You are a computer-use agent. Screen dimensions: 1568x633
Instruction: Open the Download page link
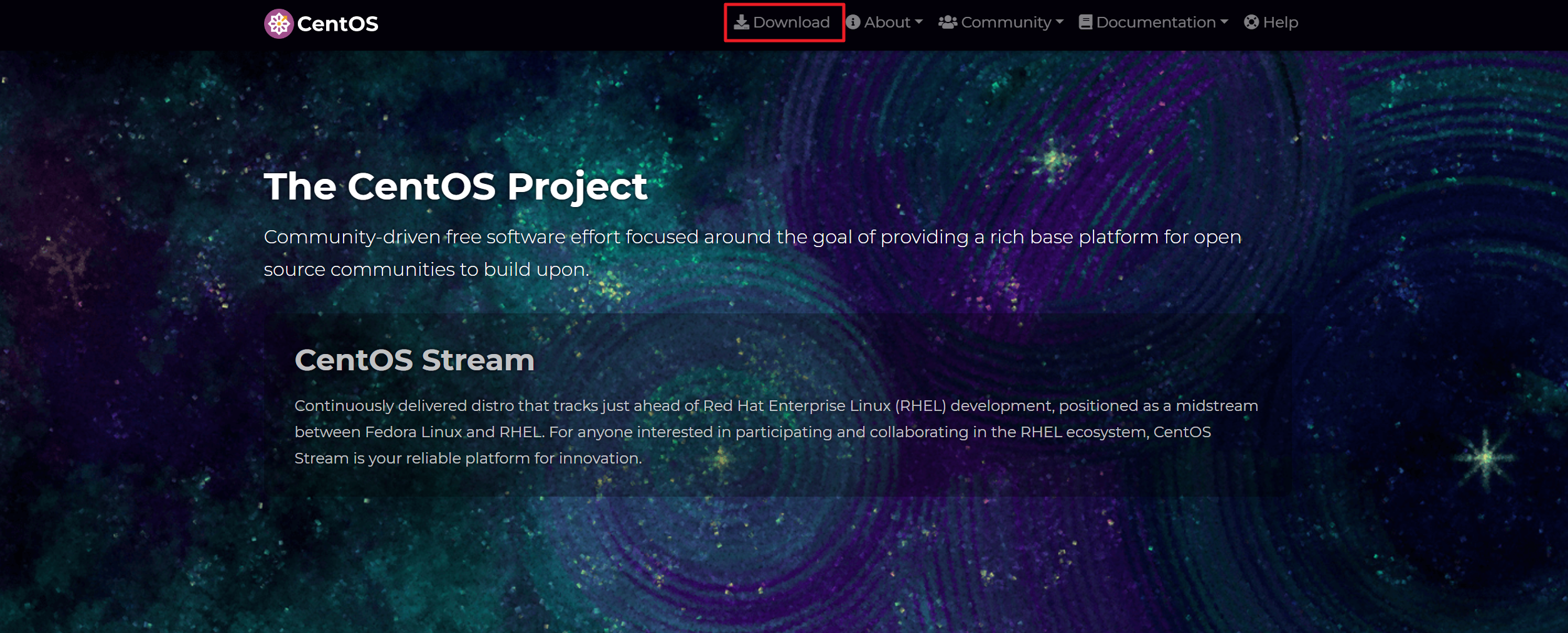782,23
